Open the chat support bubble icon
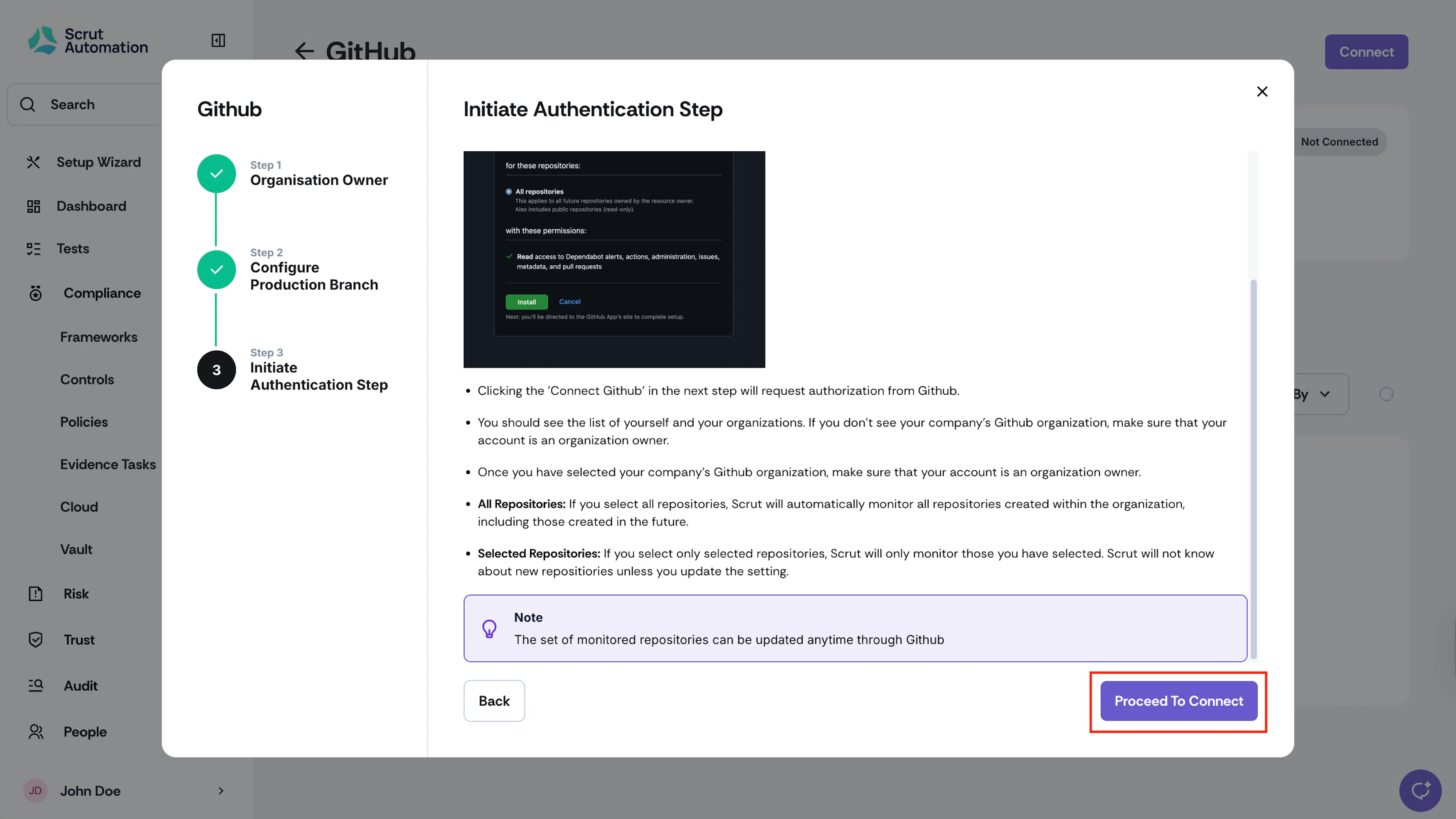This screenshot has width=1456, height=819. 1420,790
